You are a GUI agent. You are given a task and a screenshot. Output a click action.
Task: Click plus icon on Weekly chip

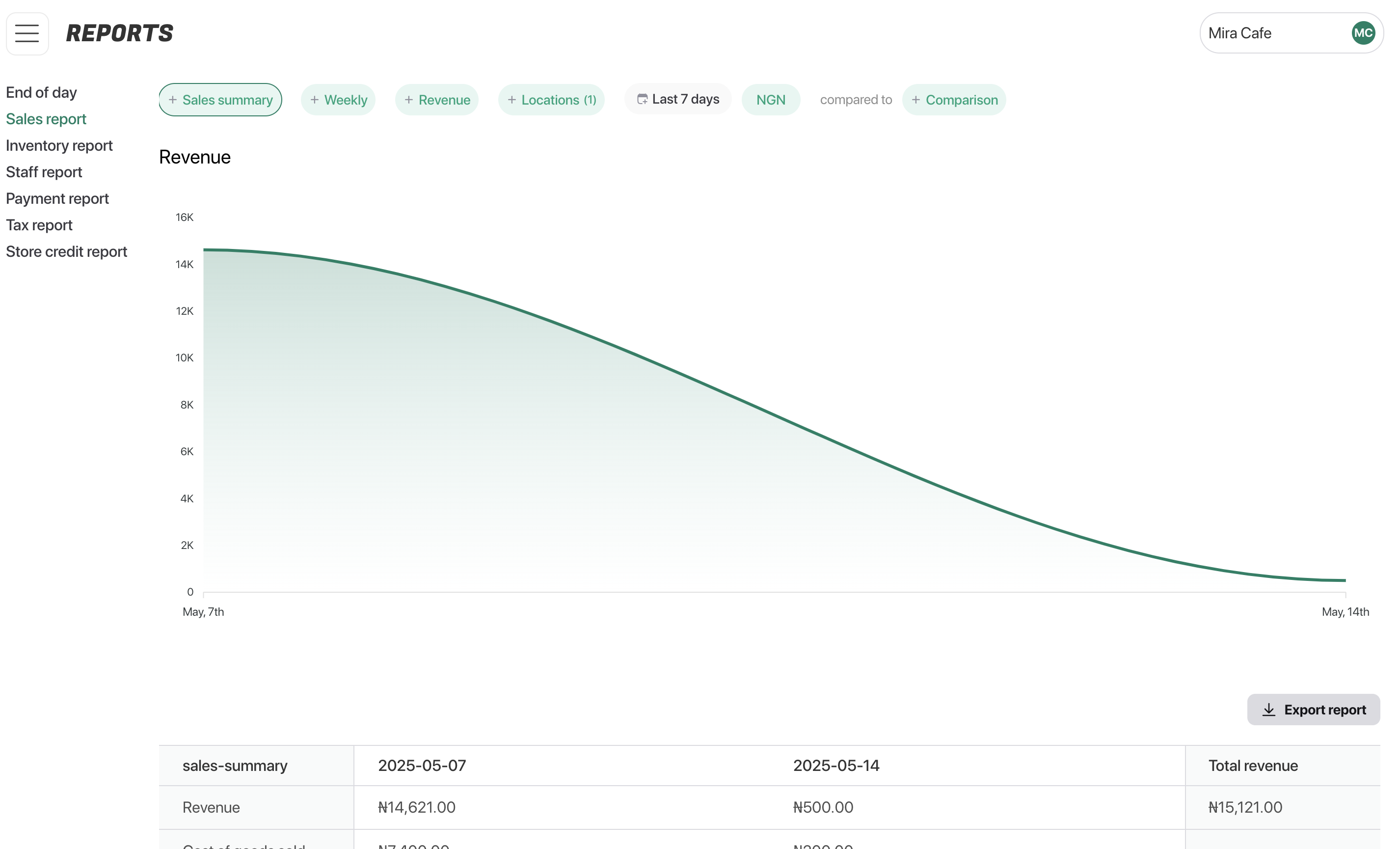coord(314,100)
